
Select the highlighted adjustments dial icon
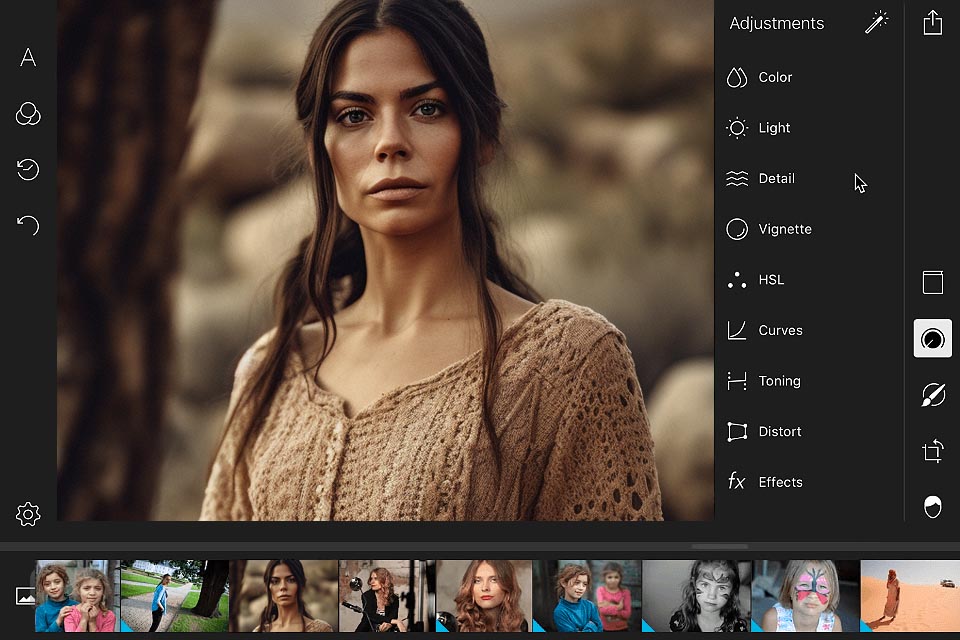(932, 338)
